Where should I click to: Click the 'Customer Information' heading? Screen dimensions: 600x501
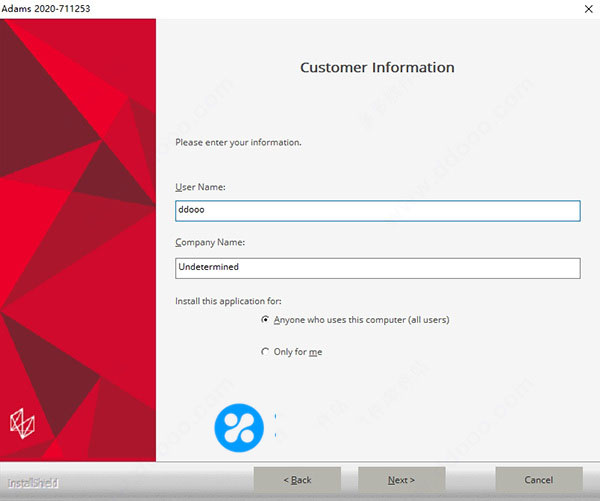tap(377, 68)
